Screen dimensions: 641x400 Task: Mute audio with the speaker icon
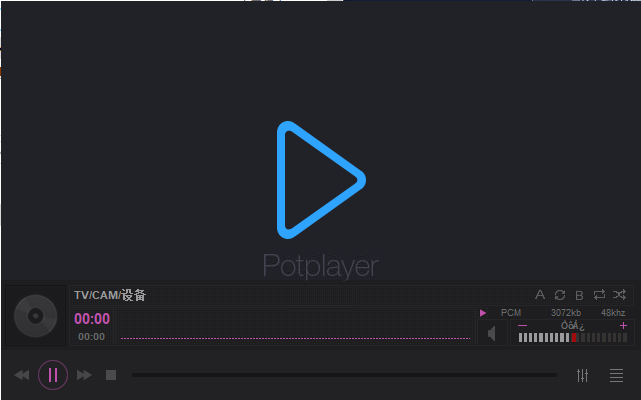coord(492,333)
